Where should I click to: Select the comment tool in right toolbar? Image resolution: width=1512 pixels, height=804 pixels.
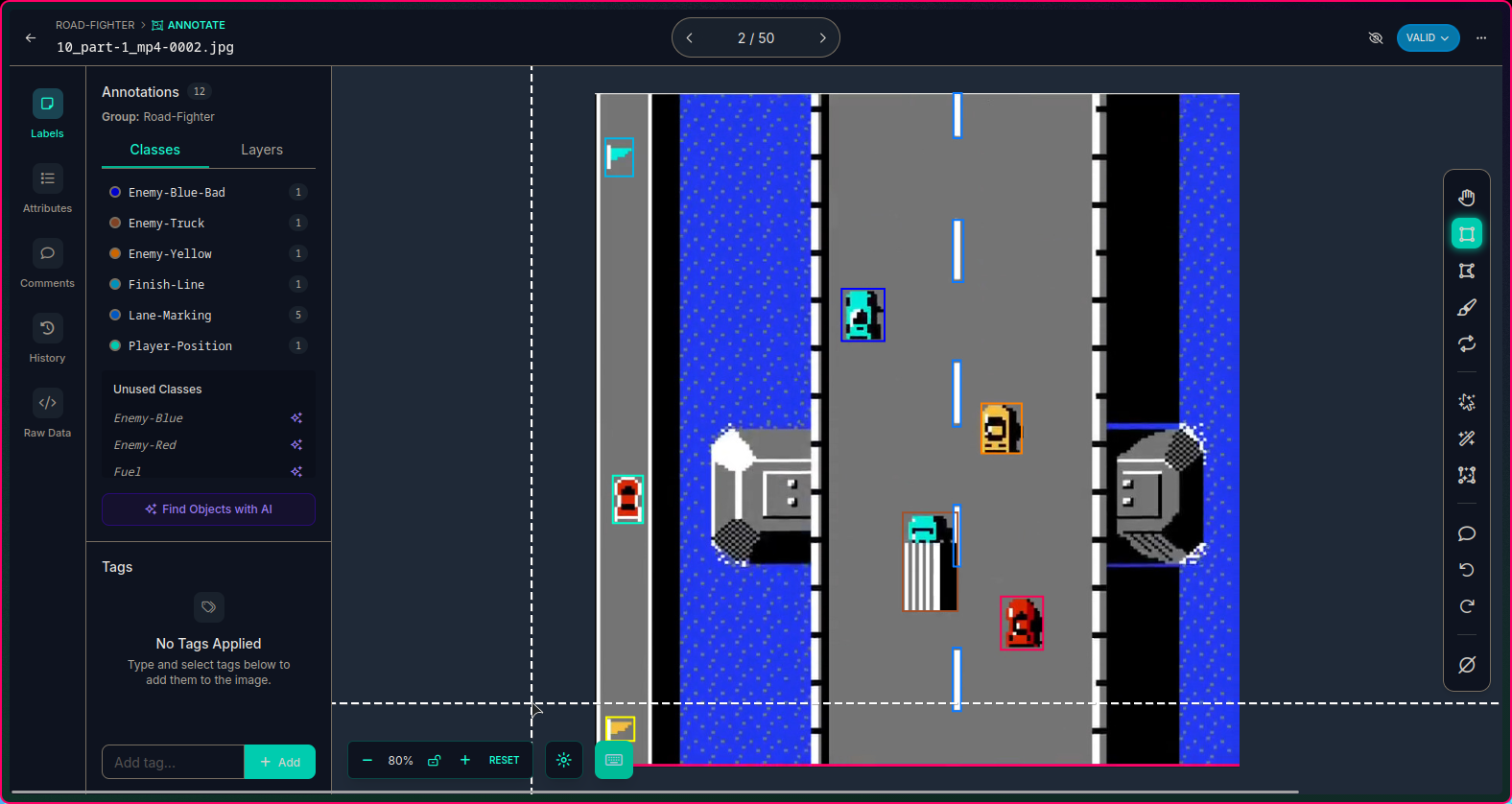tap(1467, 533)
